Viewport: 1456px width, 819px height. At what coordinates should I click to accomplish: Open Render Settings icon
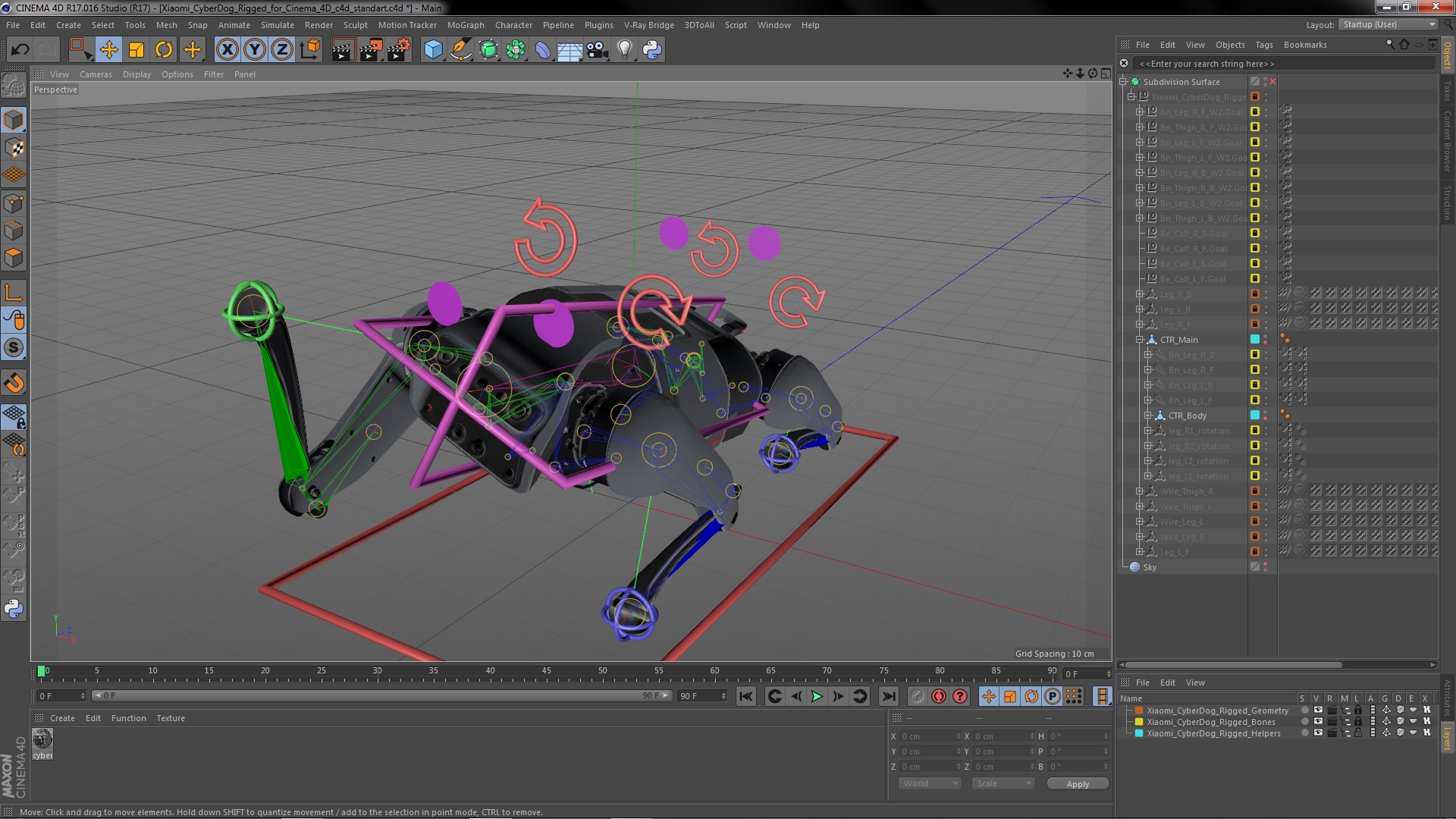(x=399, y=50)
